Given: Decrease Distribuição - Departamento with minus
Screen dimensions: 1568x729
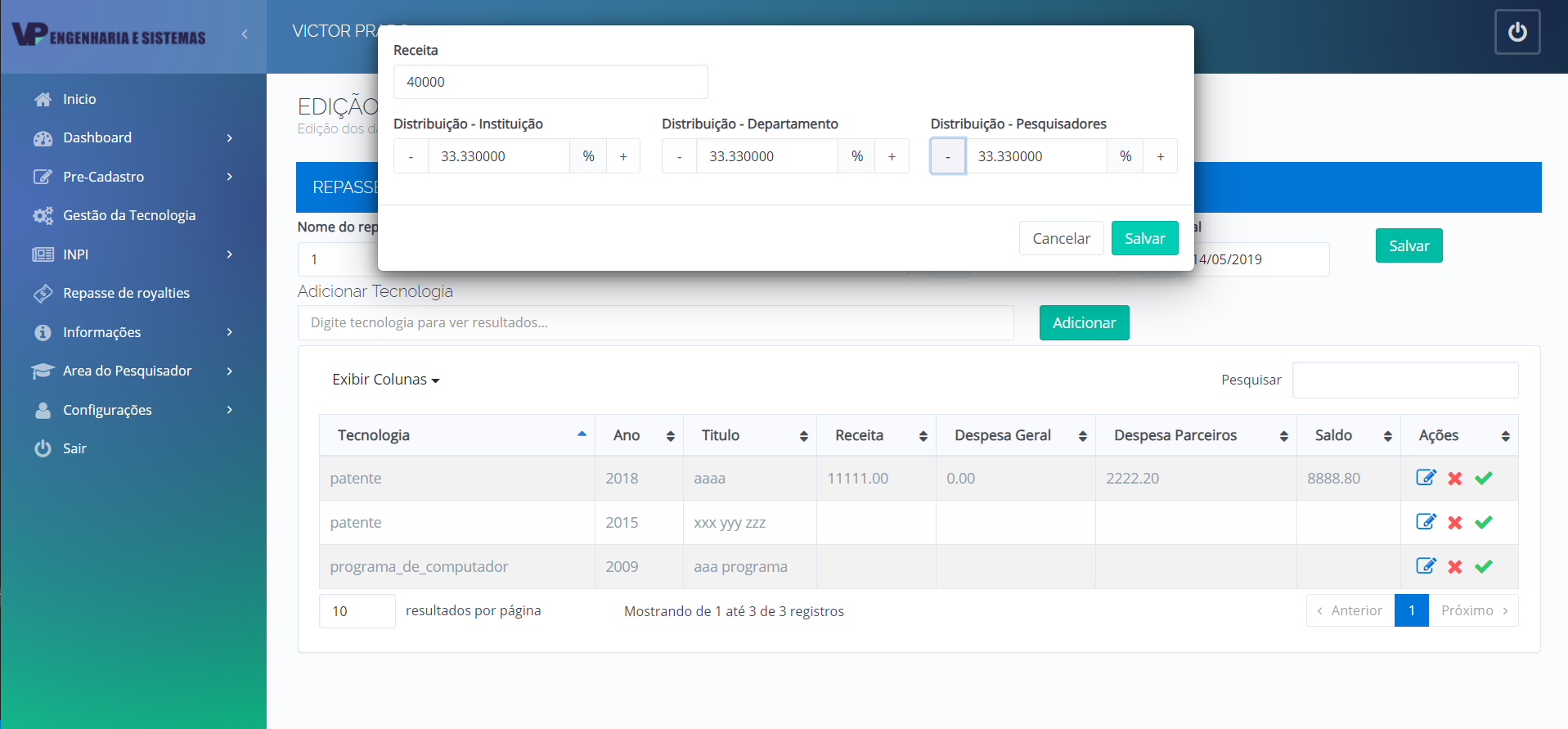Looking at the screenshot, I should point(679,156).
